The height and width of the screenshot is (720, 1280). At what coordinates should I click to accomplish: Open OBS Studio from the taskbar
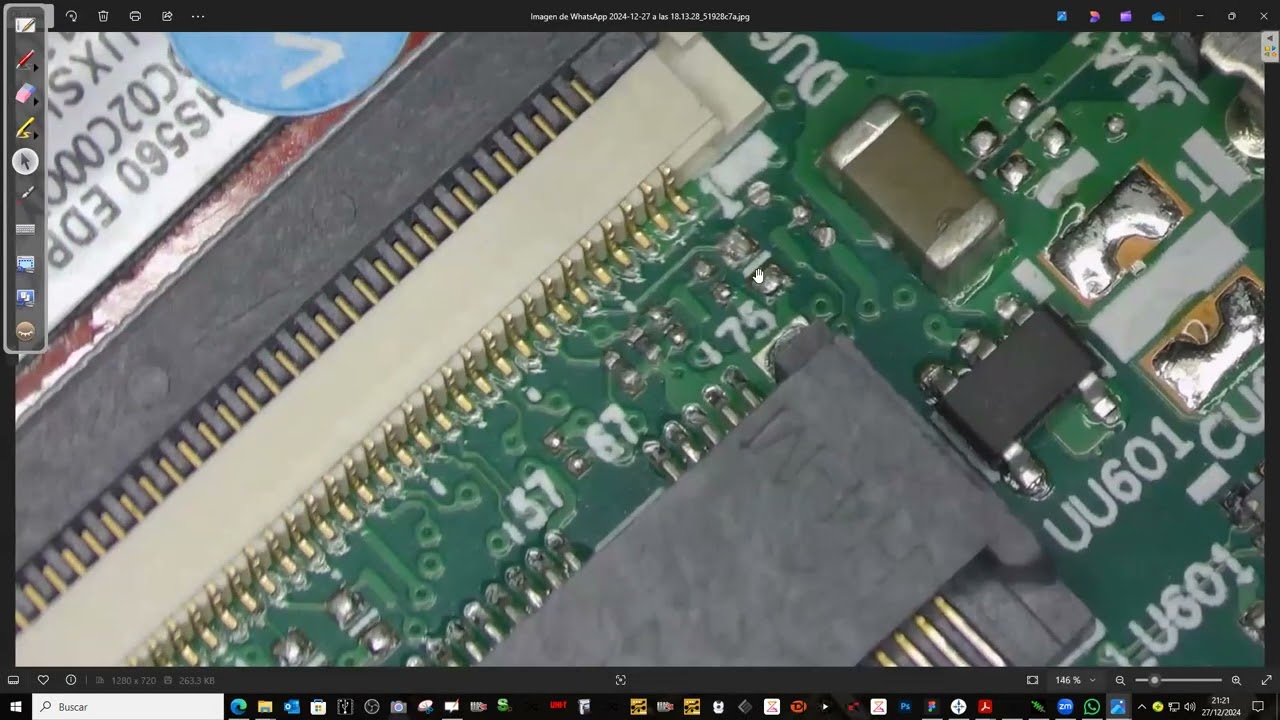(x=372, y=706)
